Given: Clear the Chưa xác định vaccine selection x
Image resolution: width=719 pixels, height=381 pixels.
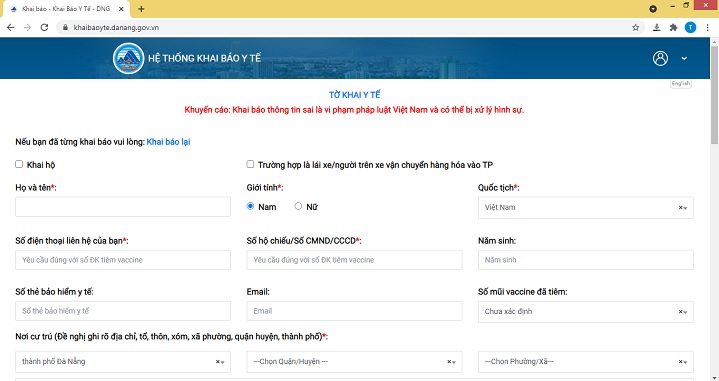Looking at the screenshot, I should (680, 312).
